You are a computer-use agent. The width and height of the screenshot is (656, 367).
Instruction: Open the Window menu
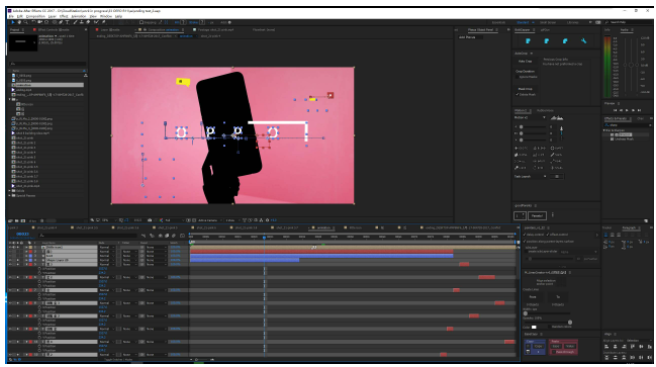click(x=106, y=16)
